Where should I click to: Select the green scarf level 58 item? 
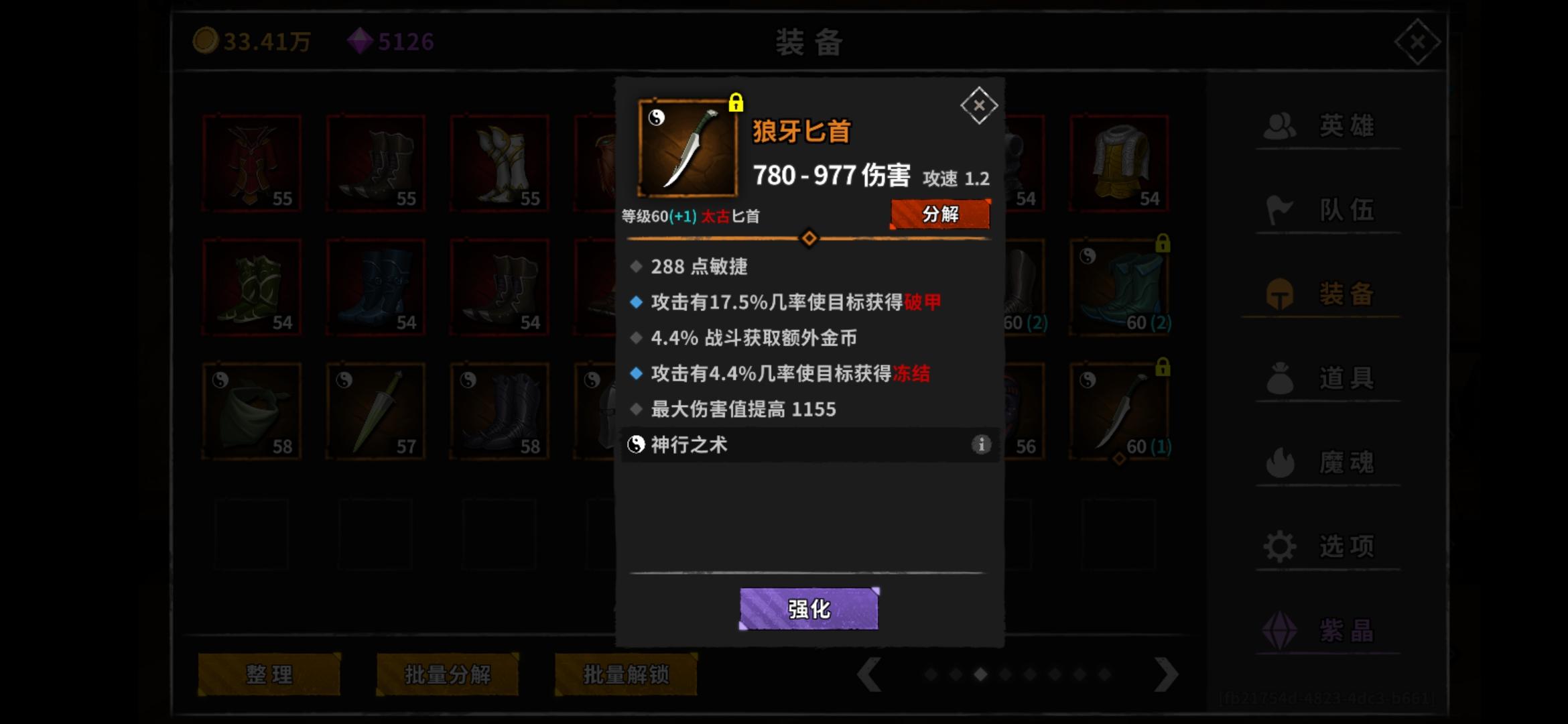point(251,412)
